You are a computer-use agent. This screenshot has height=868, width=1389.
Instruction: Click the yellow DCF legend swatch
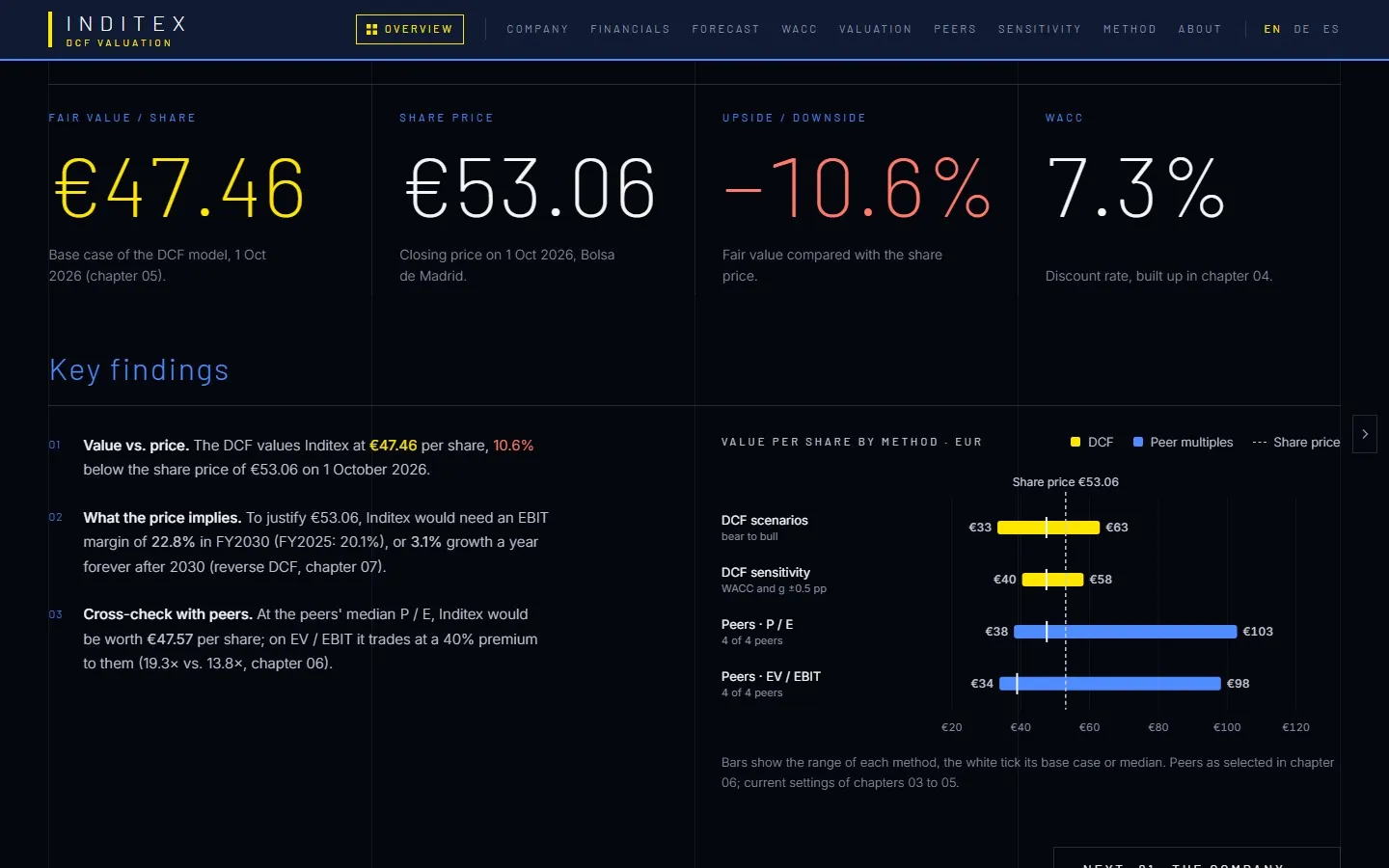pos(1076,442)
